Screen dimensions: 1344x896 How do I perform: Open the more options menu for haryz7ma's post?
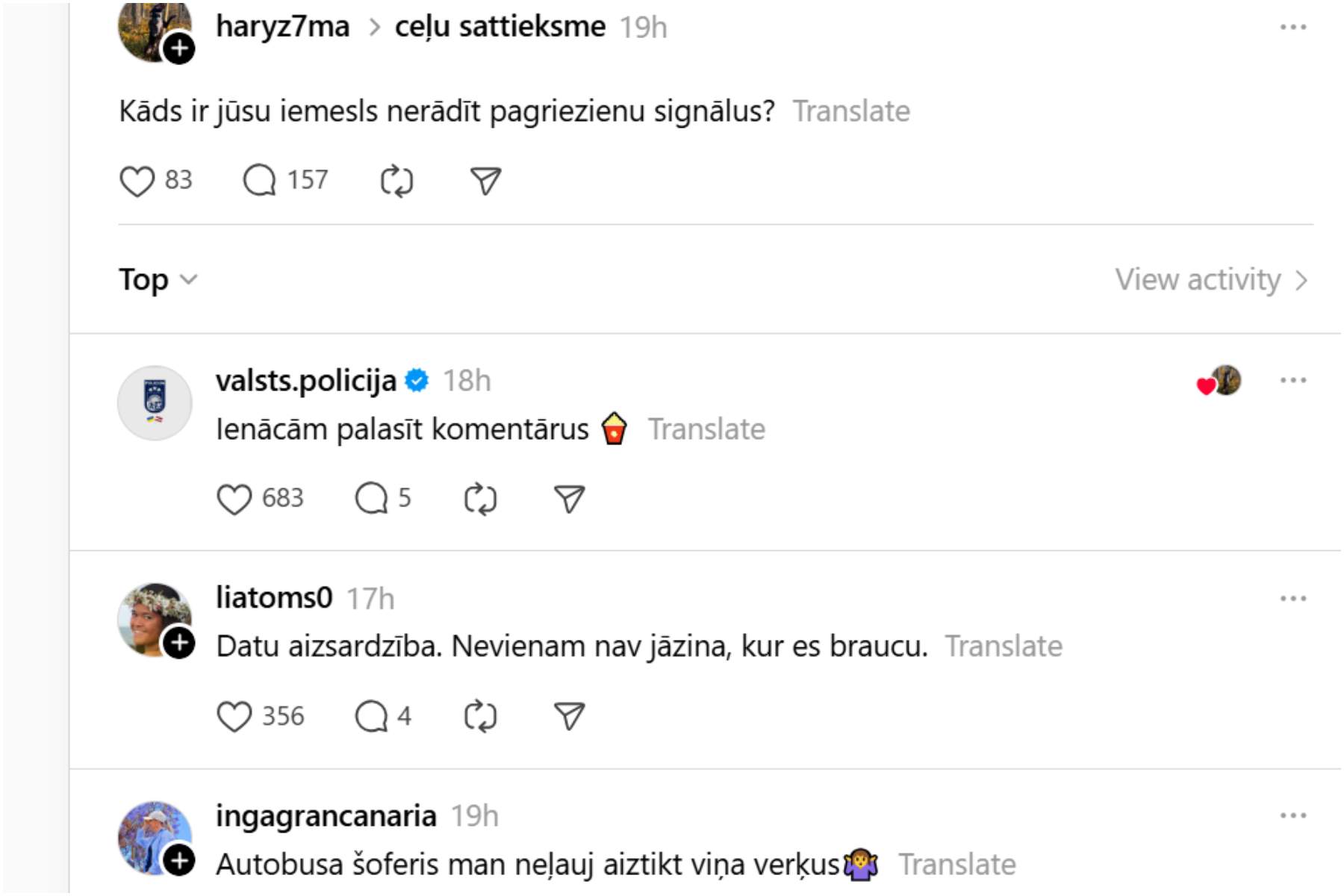(x=1292, y=28)
